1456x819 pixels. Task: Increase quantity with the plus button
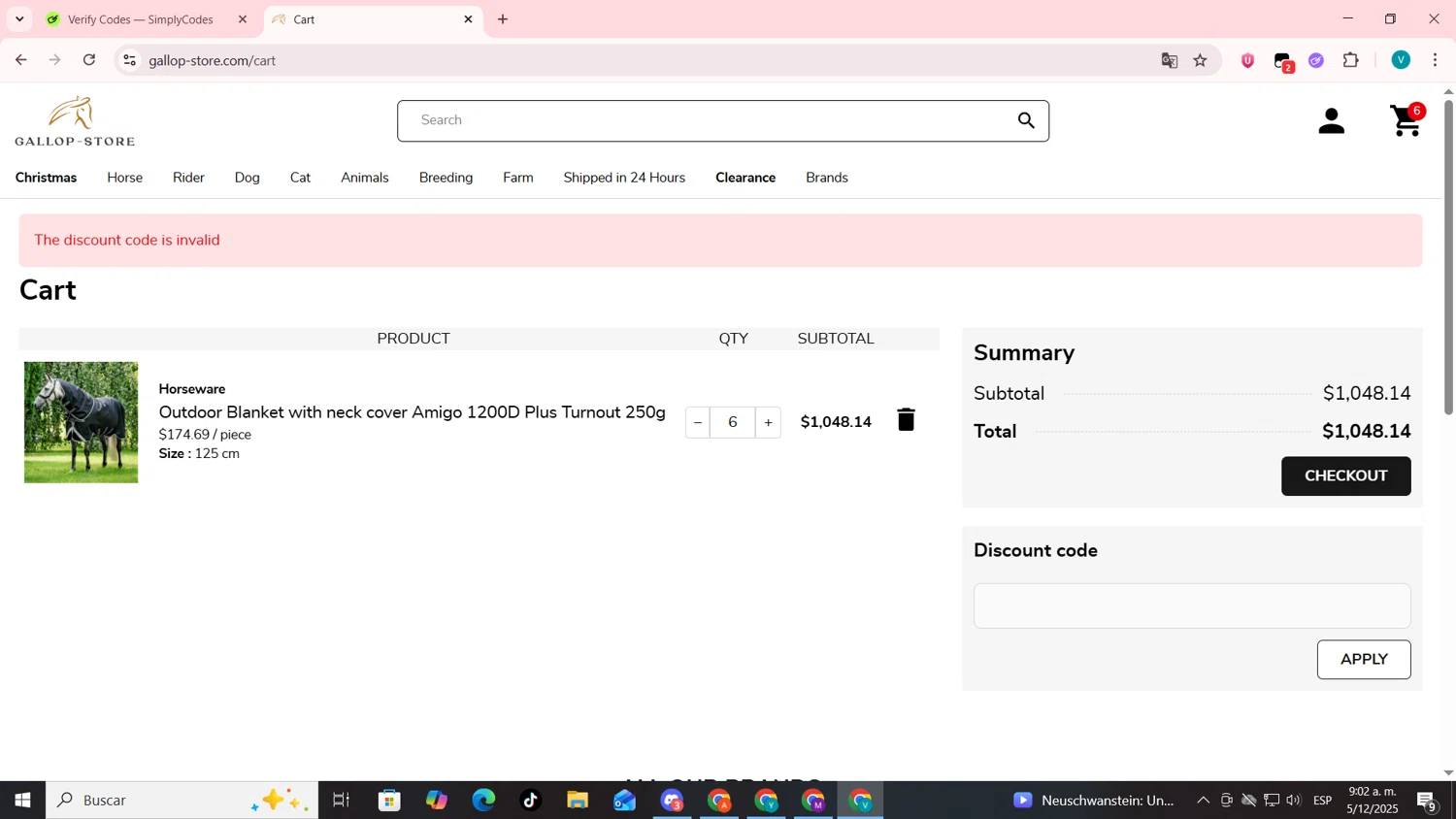768,422
